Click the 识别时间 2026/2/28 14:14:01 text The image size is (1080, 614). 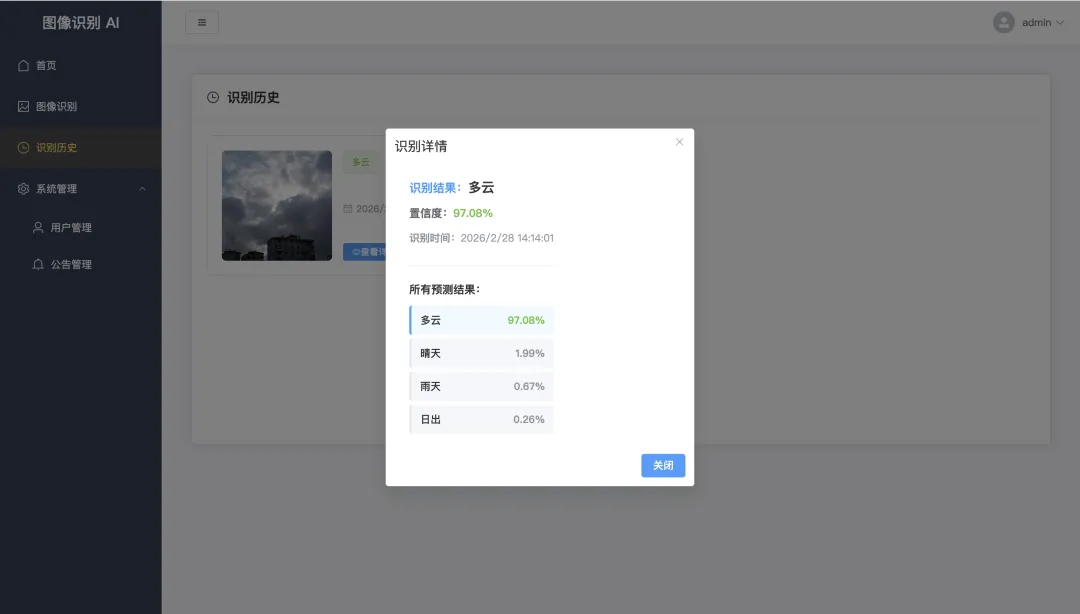[481, 238]
